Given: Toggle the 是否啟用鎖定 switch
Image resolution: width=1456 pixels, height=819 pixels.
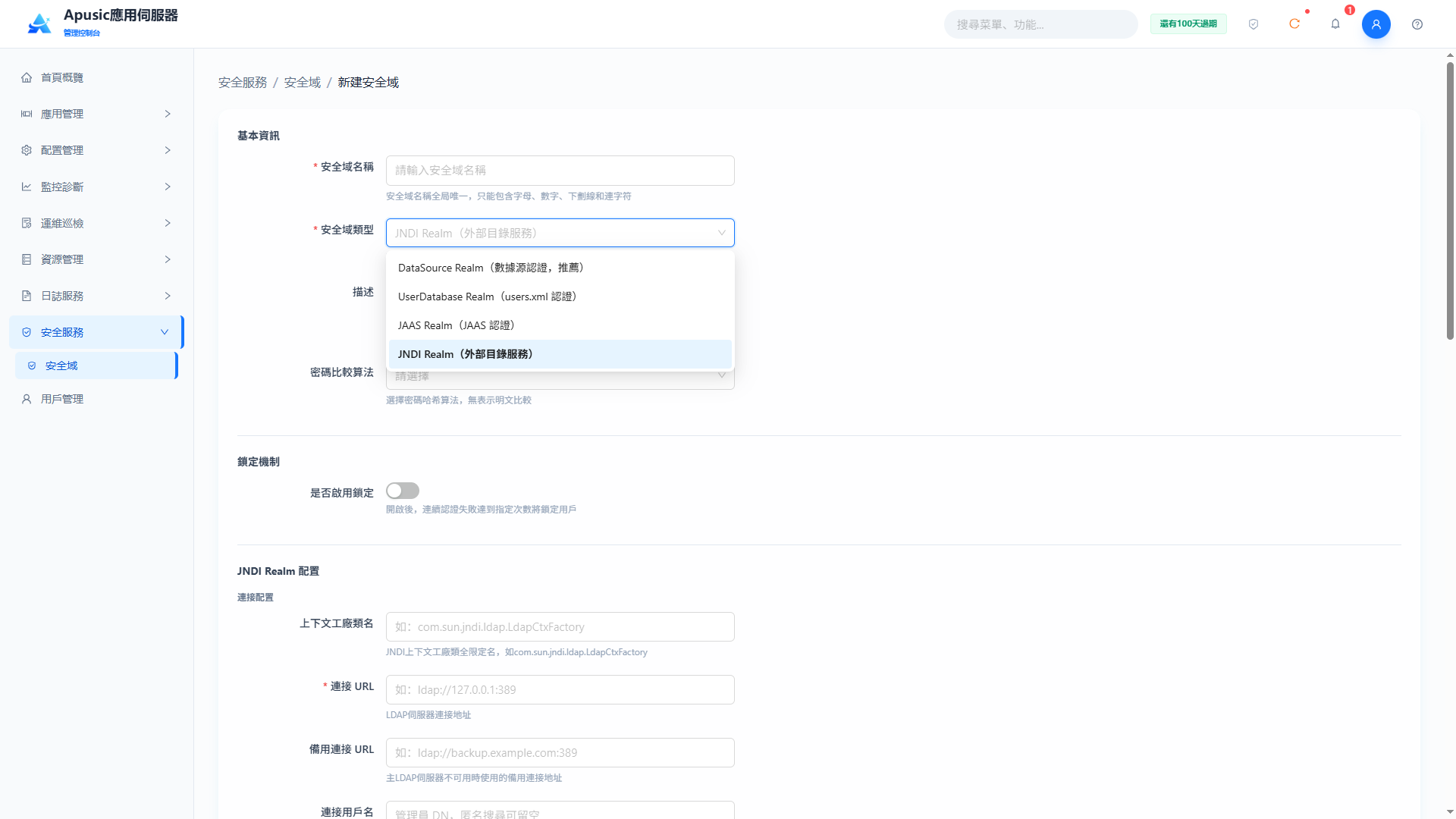Looking at the screenshot, I should click(403, 491).
